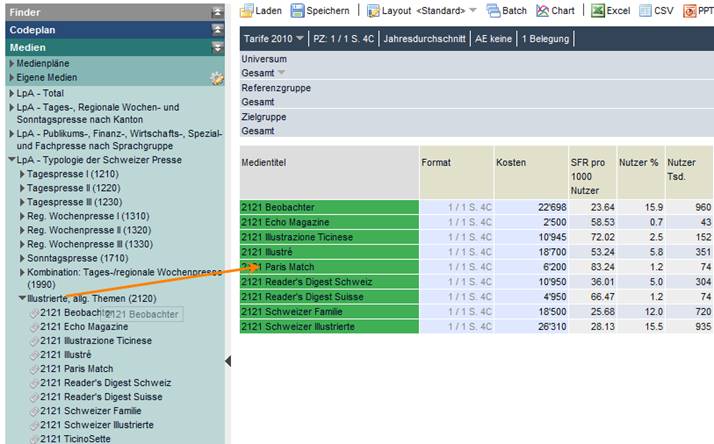
Task: Open the Finder panel tab
Action: point(115,13)
